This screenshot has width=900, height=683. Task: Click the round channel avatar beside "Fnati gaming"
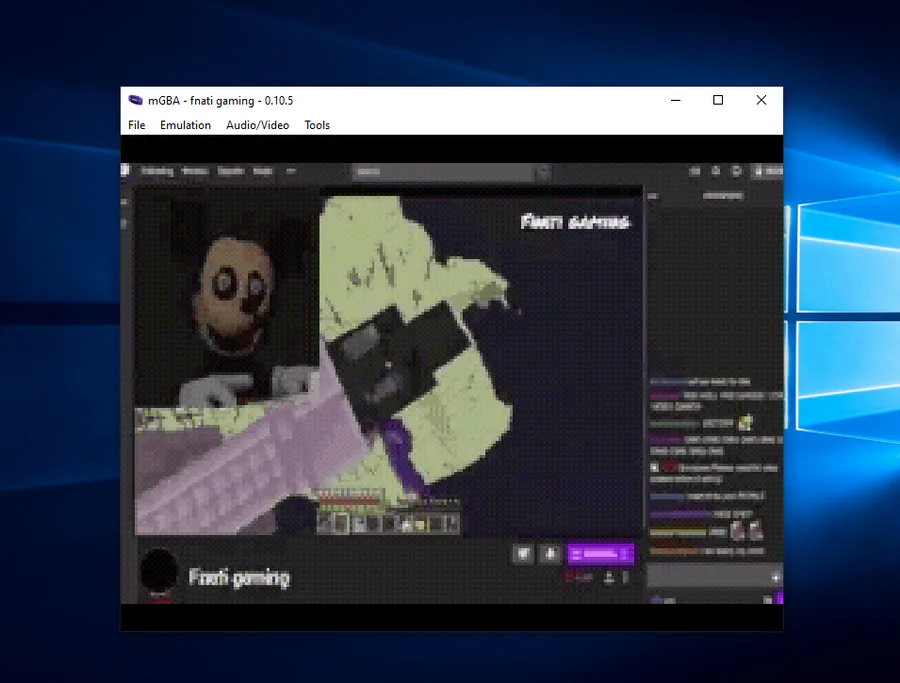coord(159,569)
